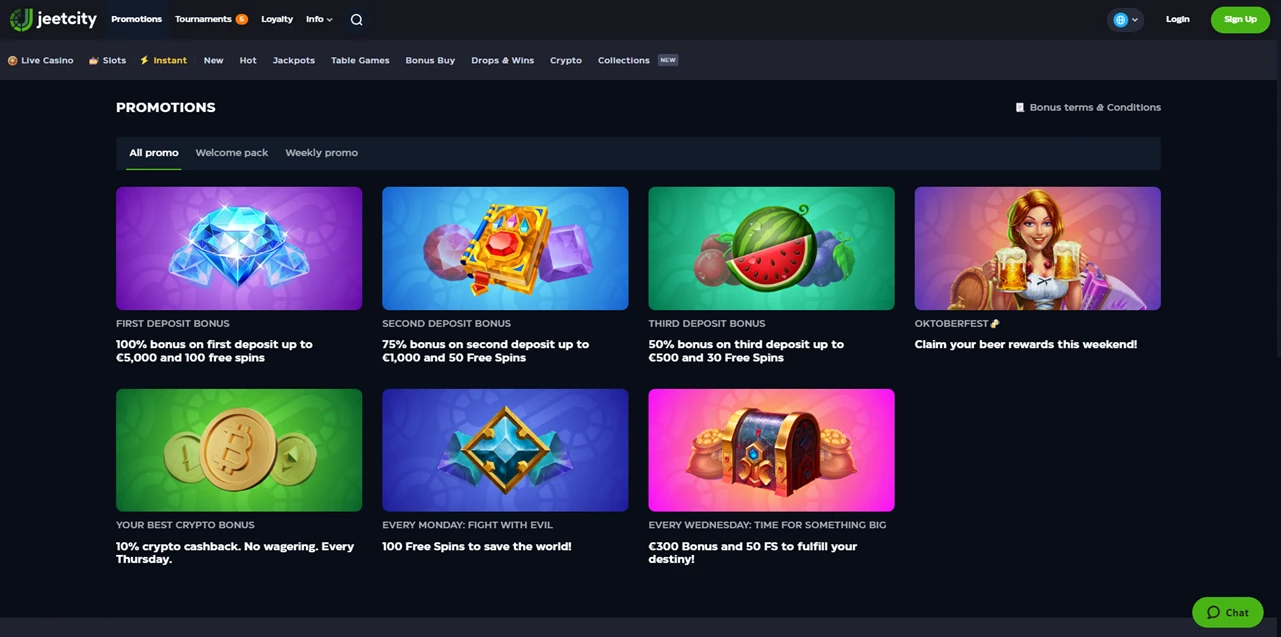Click the FIRST DEPOSIT BONUS label

[x=173, y=324]
